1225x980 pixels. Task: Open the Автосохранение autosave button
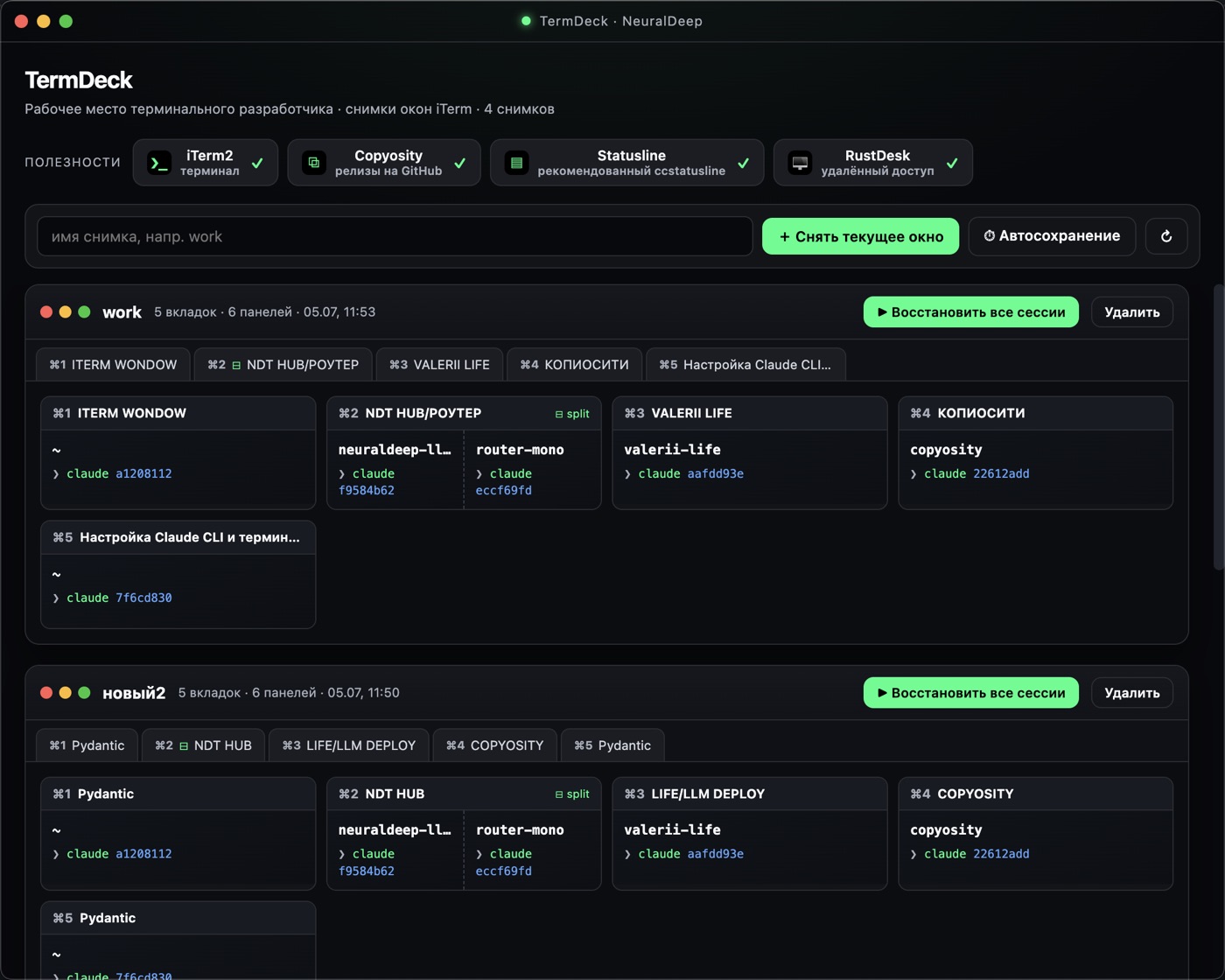coord(1052,236)
